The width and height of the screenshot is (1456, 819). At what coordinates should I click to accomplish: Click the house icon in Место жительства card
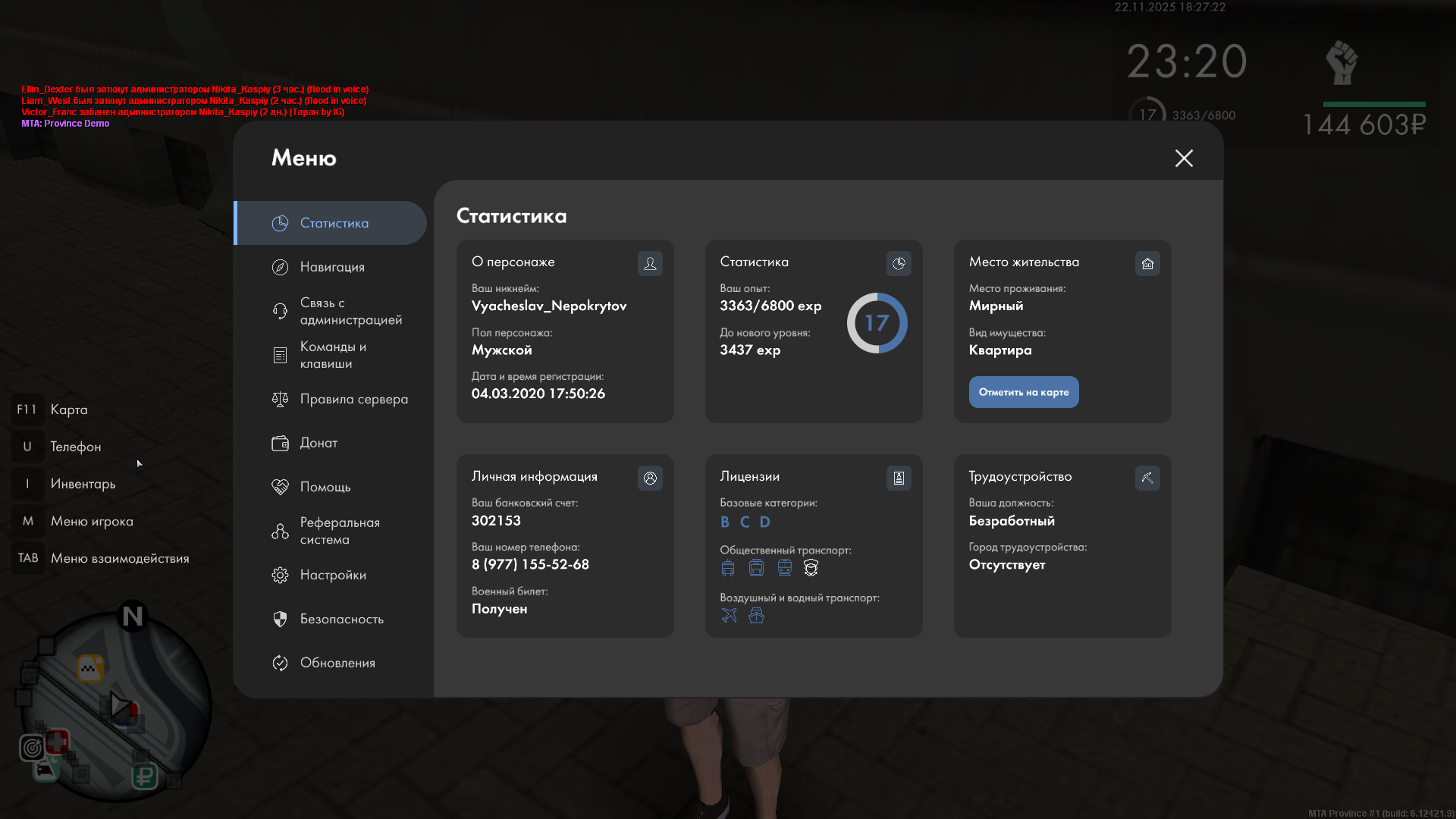pos(1147,263)
